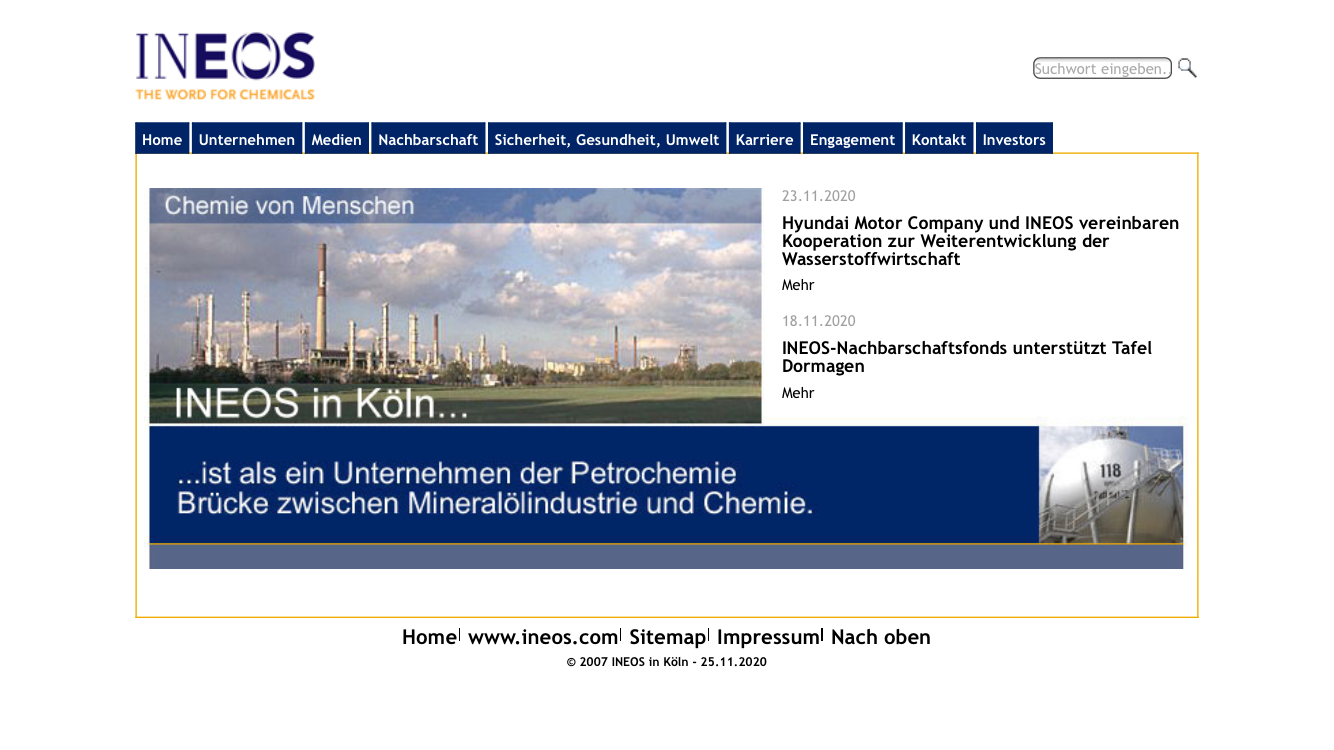
Task: Select the Medien menu item
Action: click(x=336, y=139)
